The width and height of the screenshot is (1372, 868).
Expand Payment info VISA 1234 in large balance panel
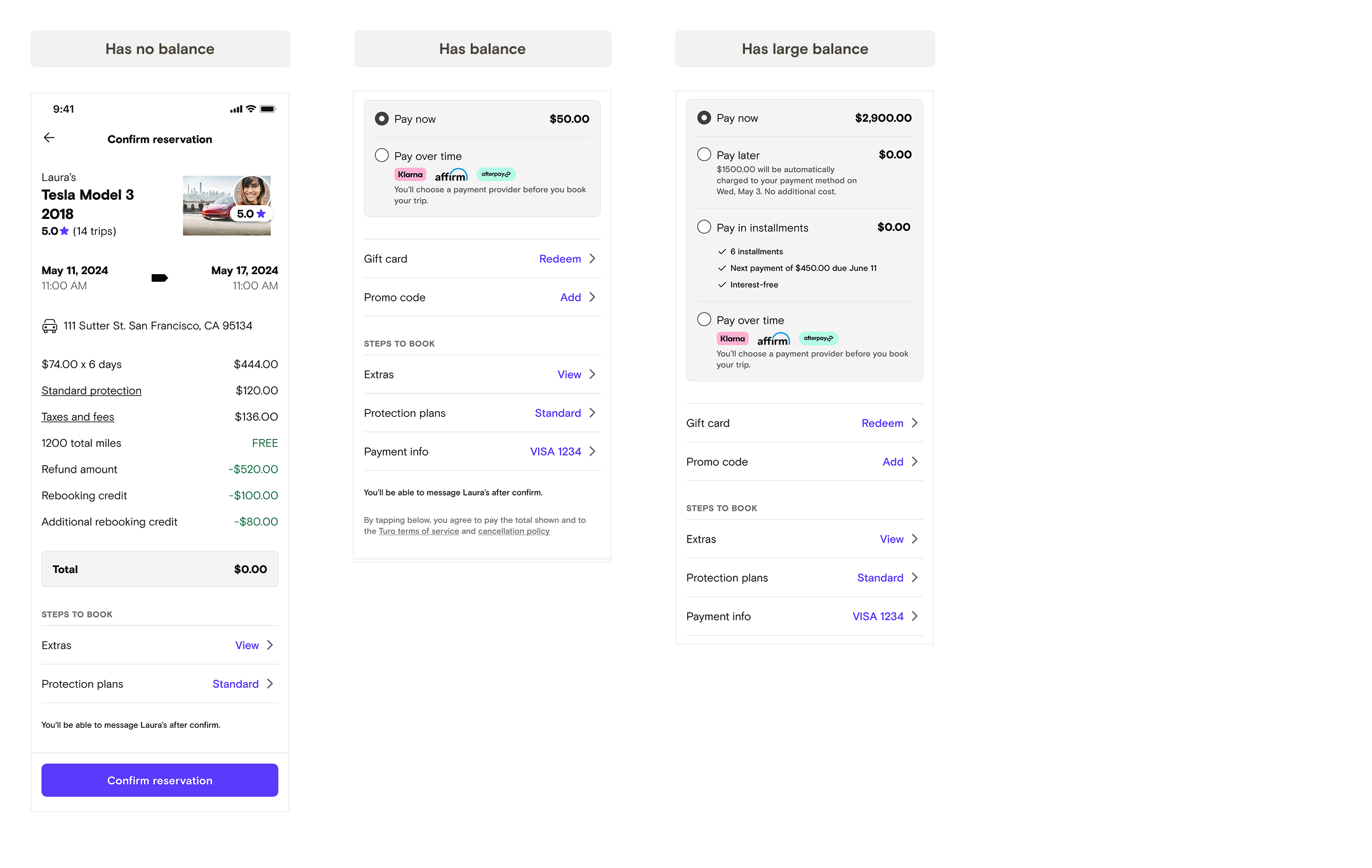(914, 616)
